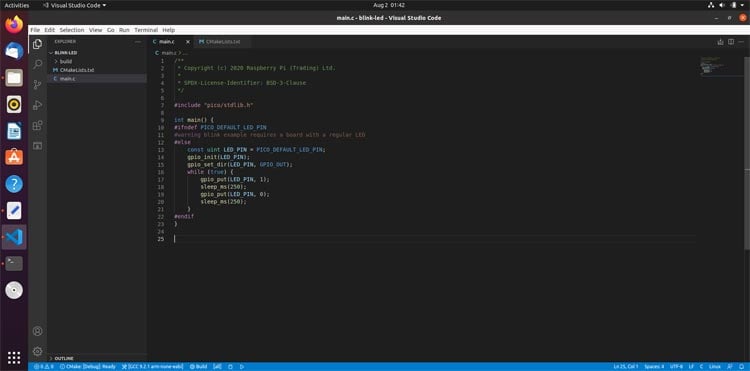Open the Search view in activity bar
The image size is (750, 371).
37,64
